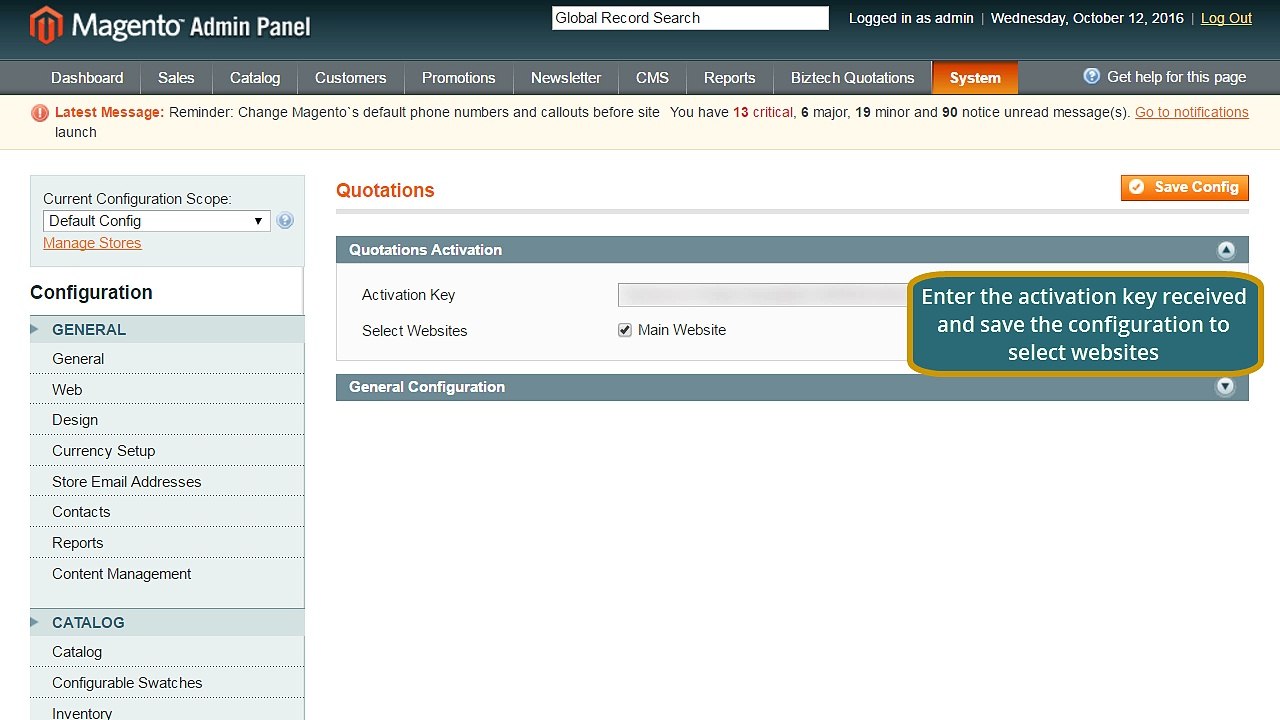Image resolution: width=1280 pixels, height=720 pixels.
Task: Open the Customers menu
Action: (x=350, y=78)
